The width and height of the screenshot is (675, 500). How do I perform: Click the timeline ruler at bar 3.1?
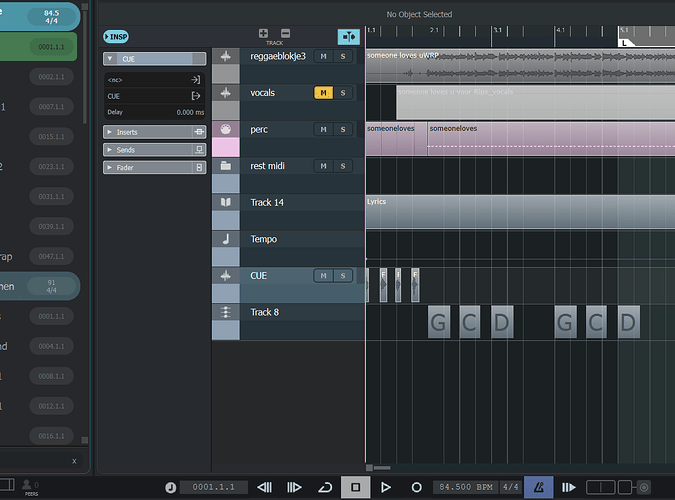click(497, 30)
